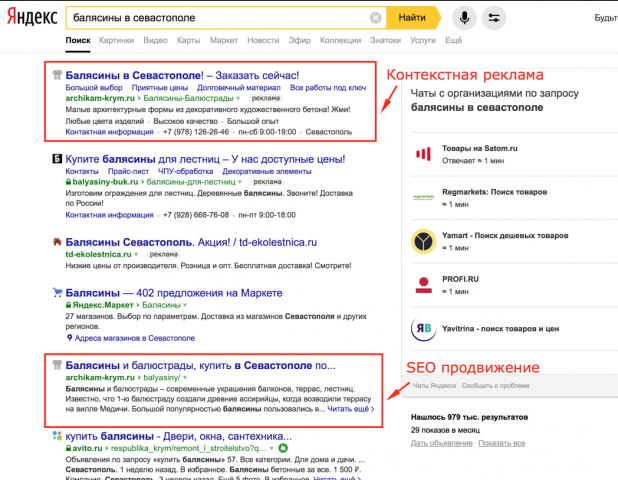Expand dropdown arrow after балясины-для-лестниц
The width and height of the screenshot is (618, 480).
[x=240, y=182]
